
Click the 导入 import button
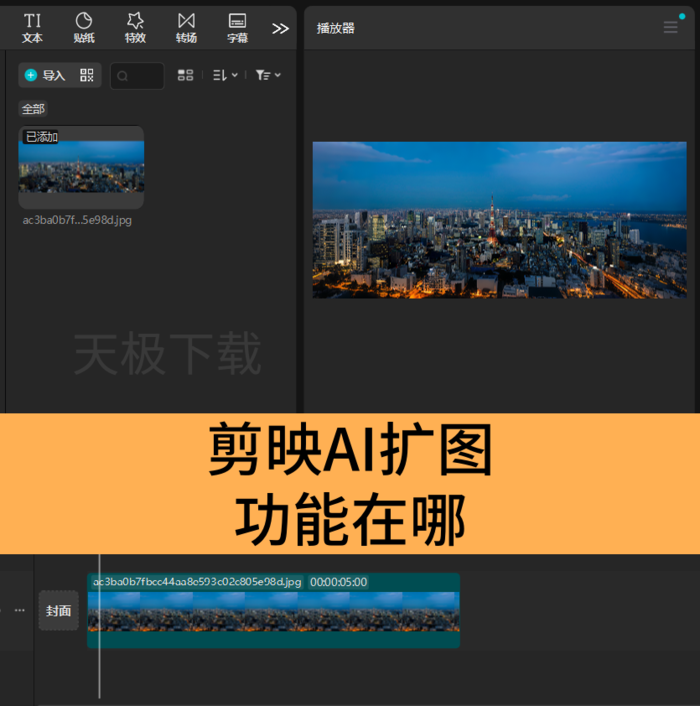[x=45, y=75]
